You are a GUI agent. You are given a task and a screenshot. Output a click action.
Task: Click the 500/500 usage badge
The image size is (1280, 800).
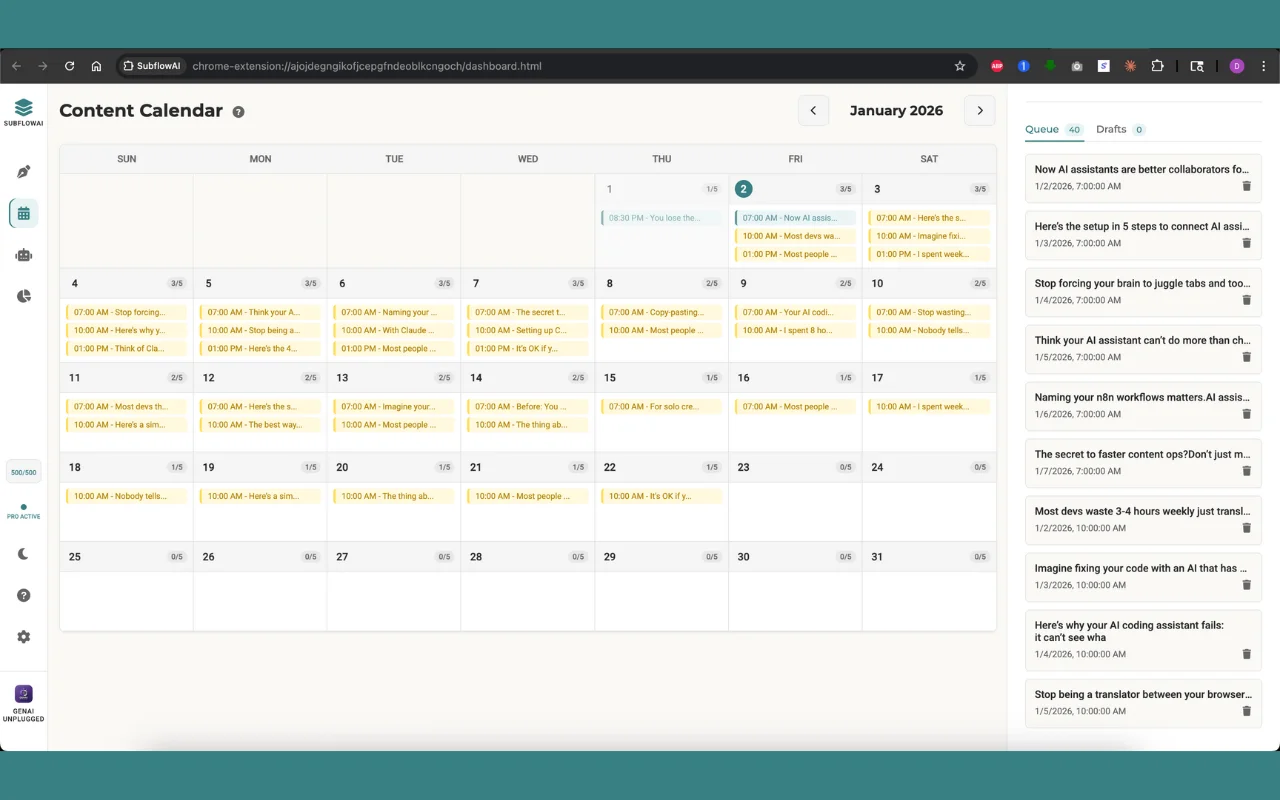click(23, 472)
